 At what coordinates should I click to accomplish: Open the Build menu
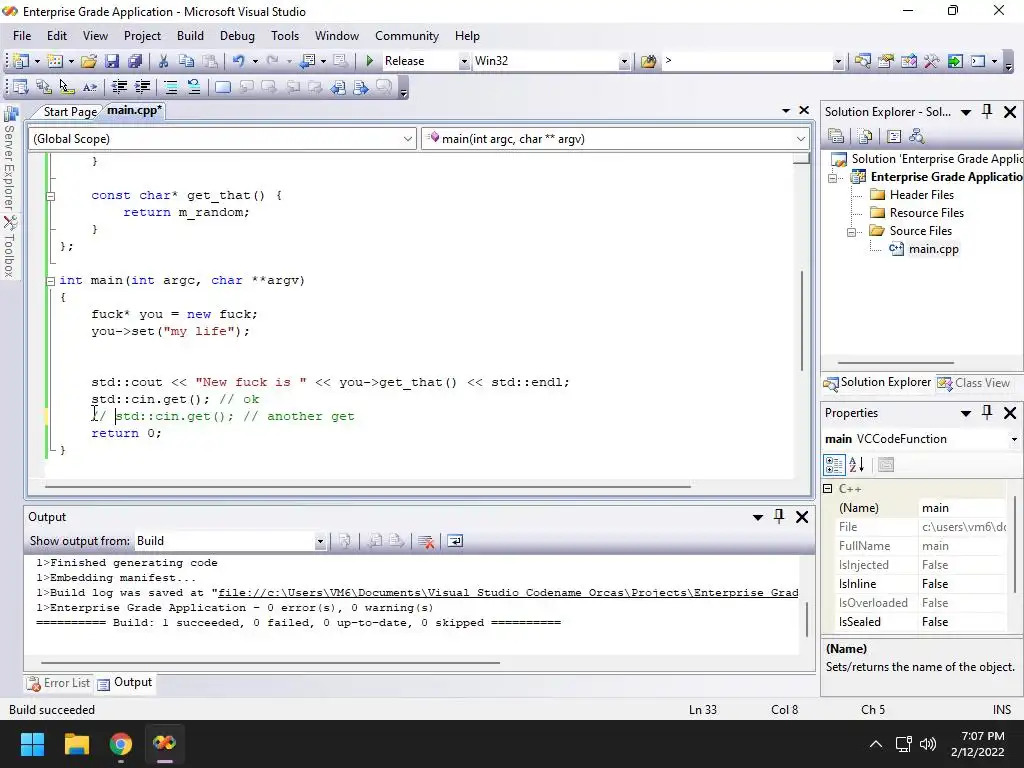coord(190,36)
